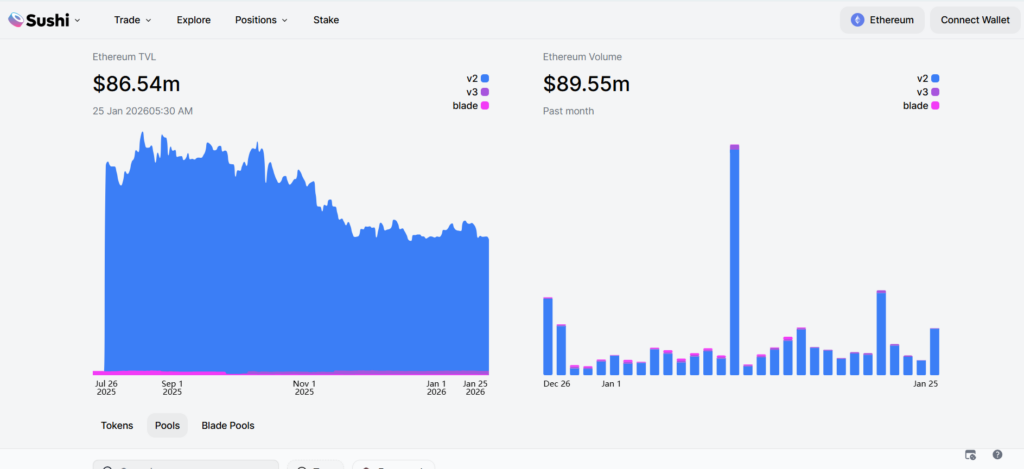The height and width of the screenshot is (469, 1024).
Task: Click the tallest bar in Volume chart
Action: (x=734, y=260)
